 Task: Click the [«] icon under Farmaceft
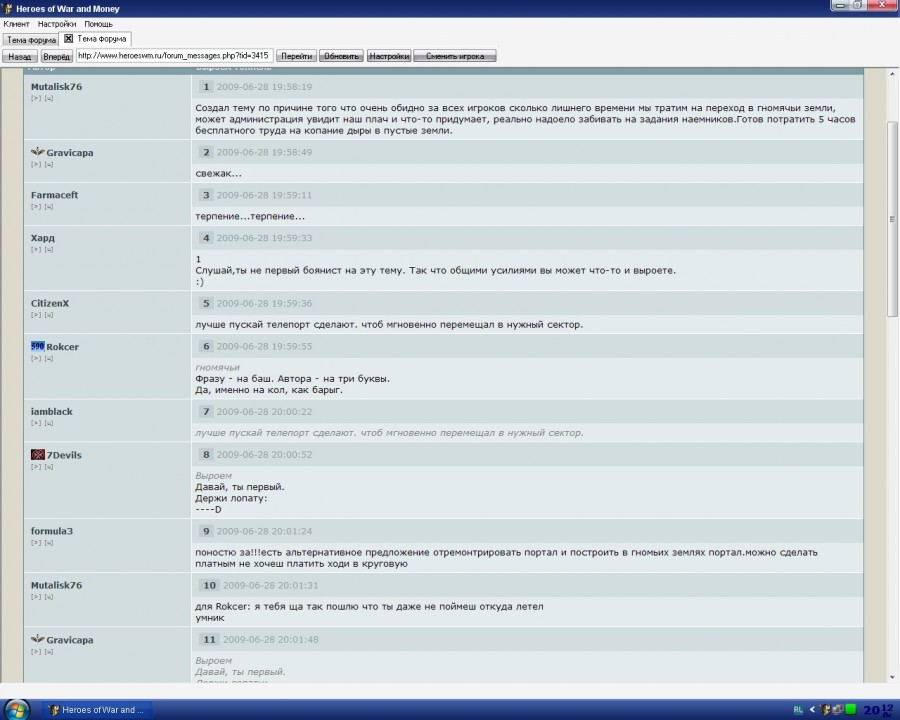pos(48,207)
